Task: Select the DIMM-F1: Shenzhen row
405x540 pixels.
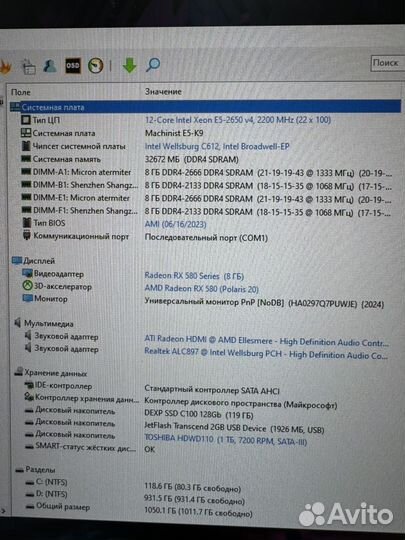Action: pos(80,211)
